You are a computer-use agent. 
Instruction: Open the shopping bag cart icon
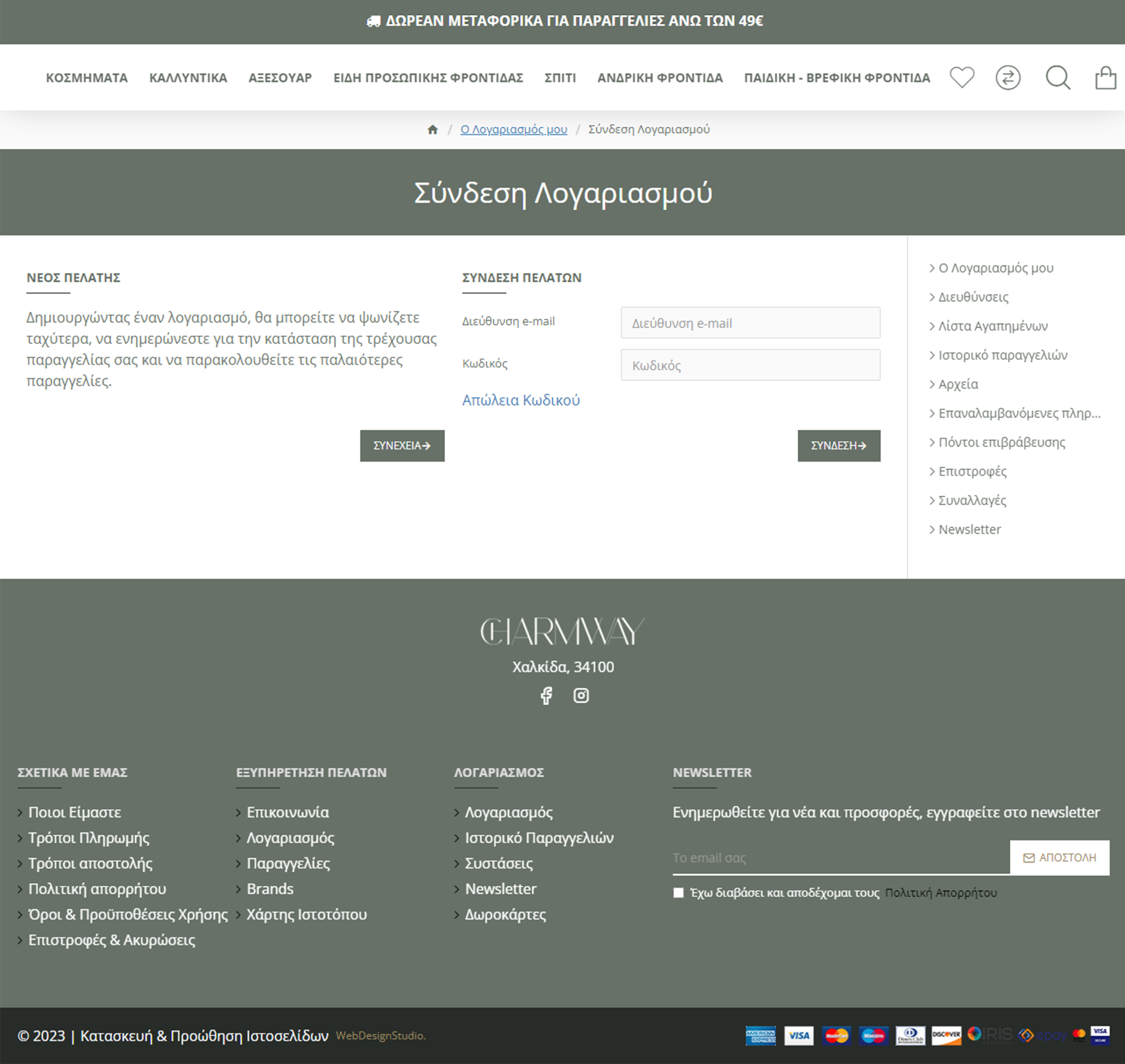point(1105,78)
